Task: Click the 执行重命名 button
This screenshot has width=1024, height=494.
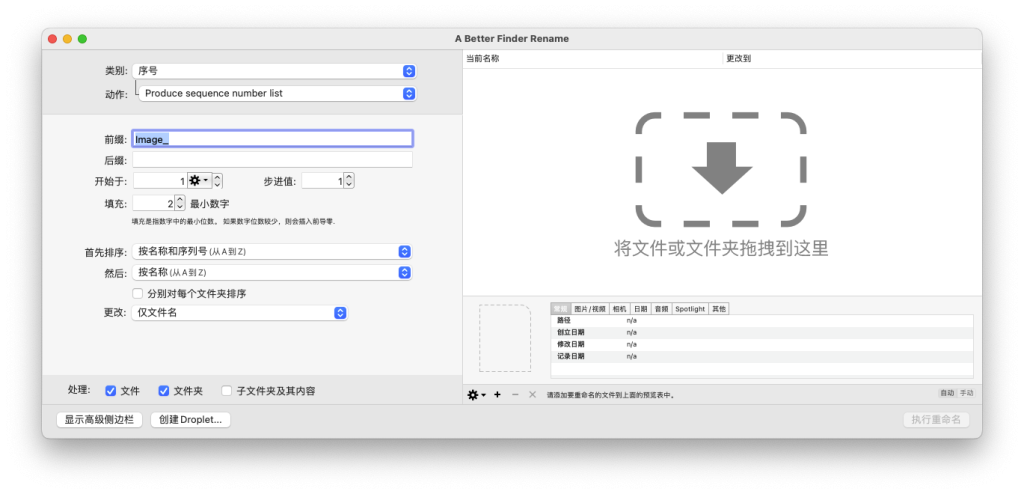Action: click(936, 420)
